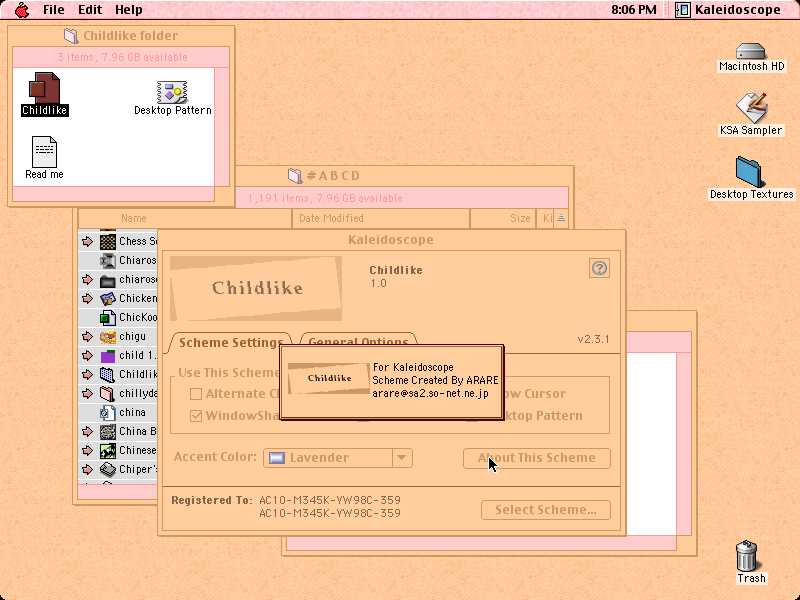Click the Select Scheme... button
800x600 pixels.
point(545,510)
